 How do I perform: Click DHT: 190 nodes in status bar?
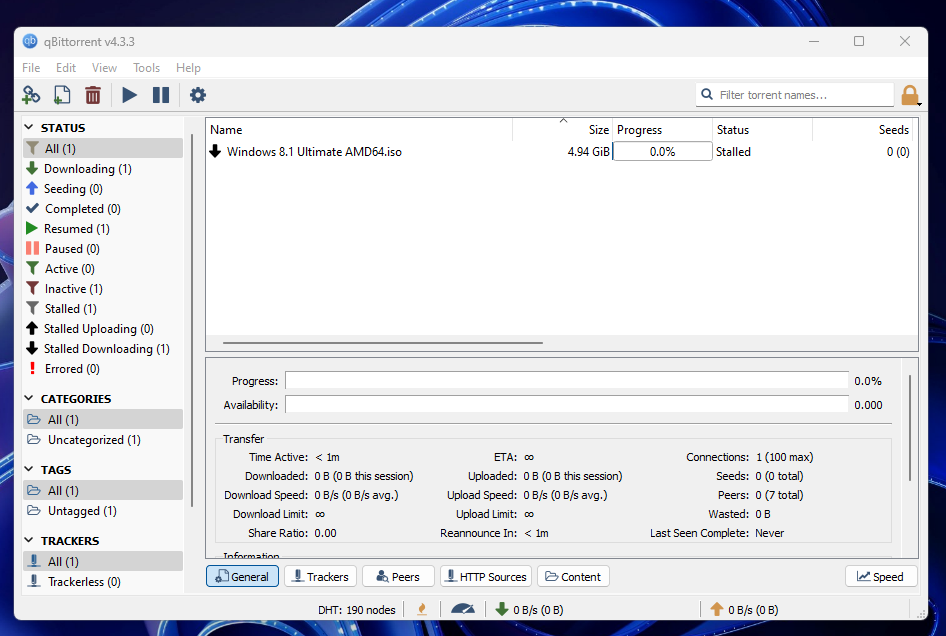click(x=357, y=610)
